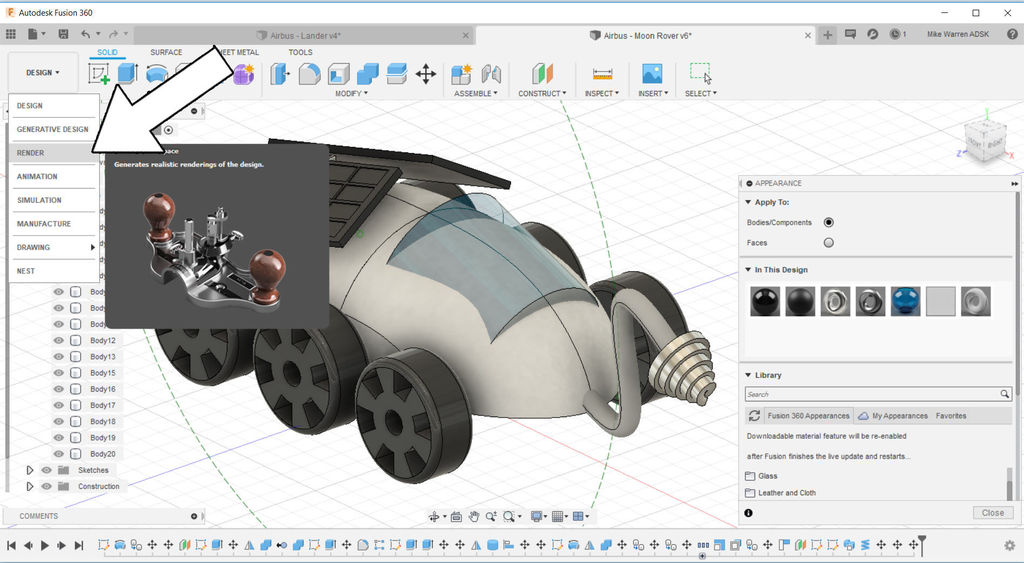The width and height of the screenshot is (1024, 563).
Task: Click the Joint icon in Assemble group
Action: (x=490, y=74)
